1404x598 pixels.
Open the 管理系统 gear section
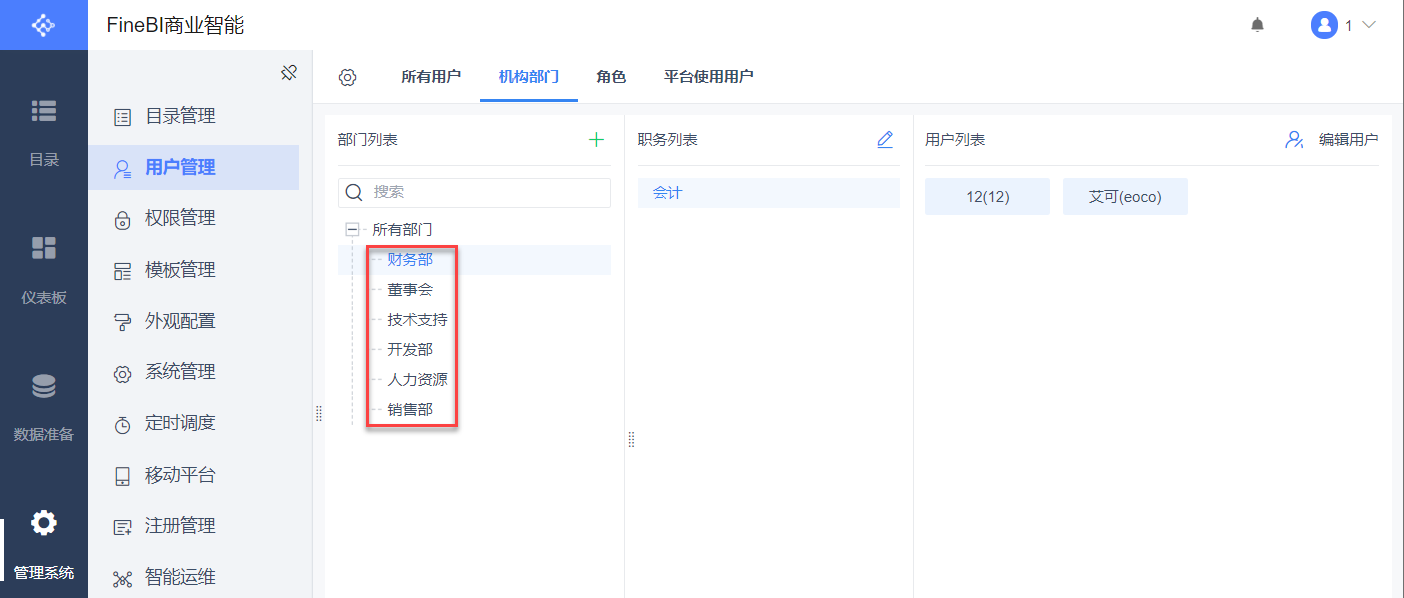click(x=44, y=541)
